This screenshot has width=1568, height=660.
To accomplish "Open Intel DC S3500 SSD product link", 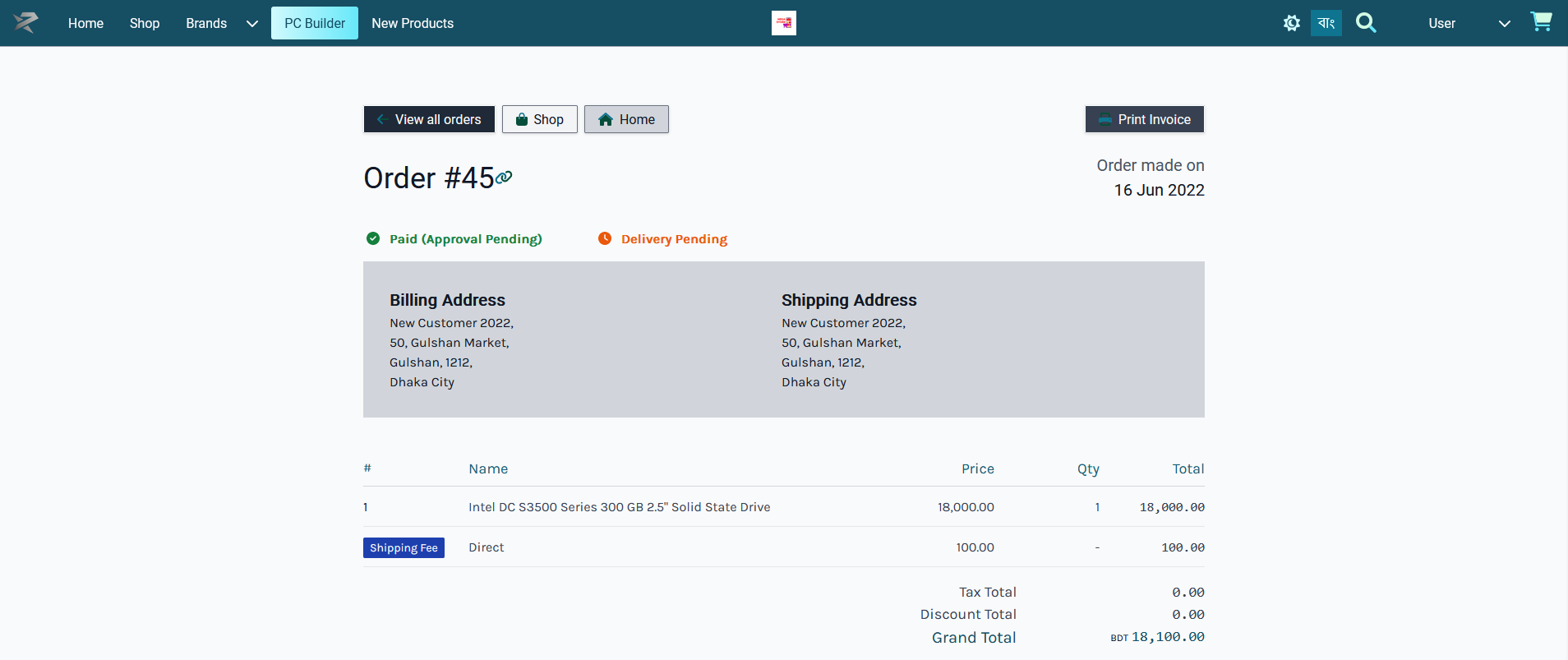I will 620,507.
